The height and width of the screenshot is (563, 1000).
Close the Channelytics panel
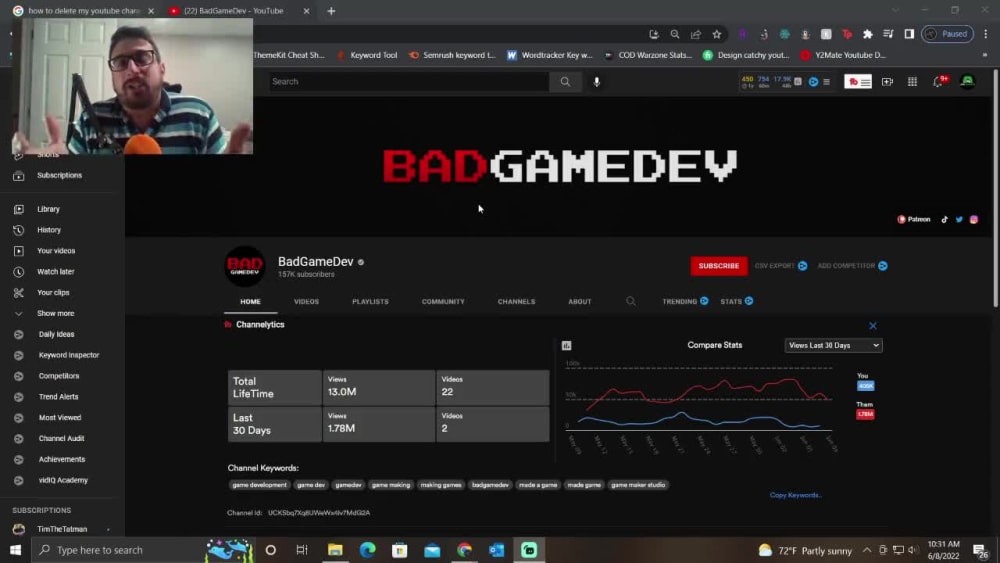[x=872, y=326]
